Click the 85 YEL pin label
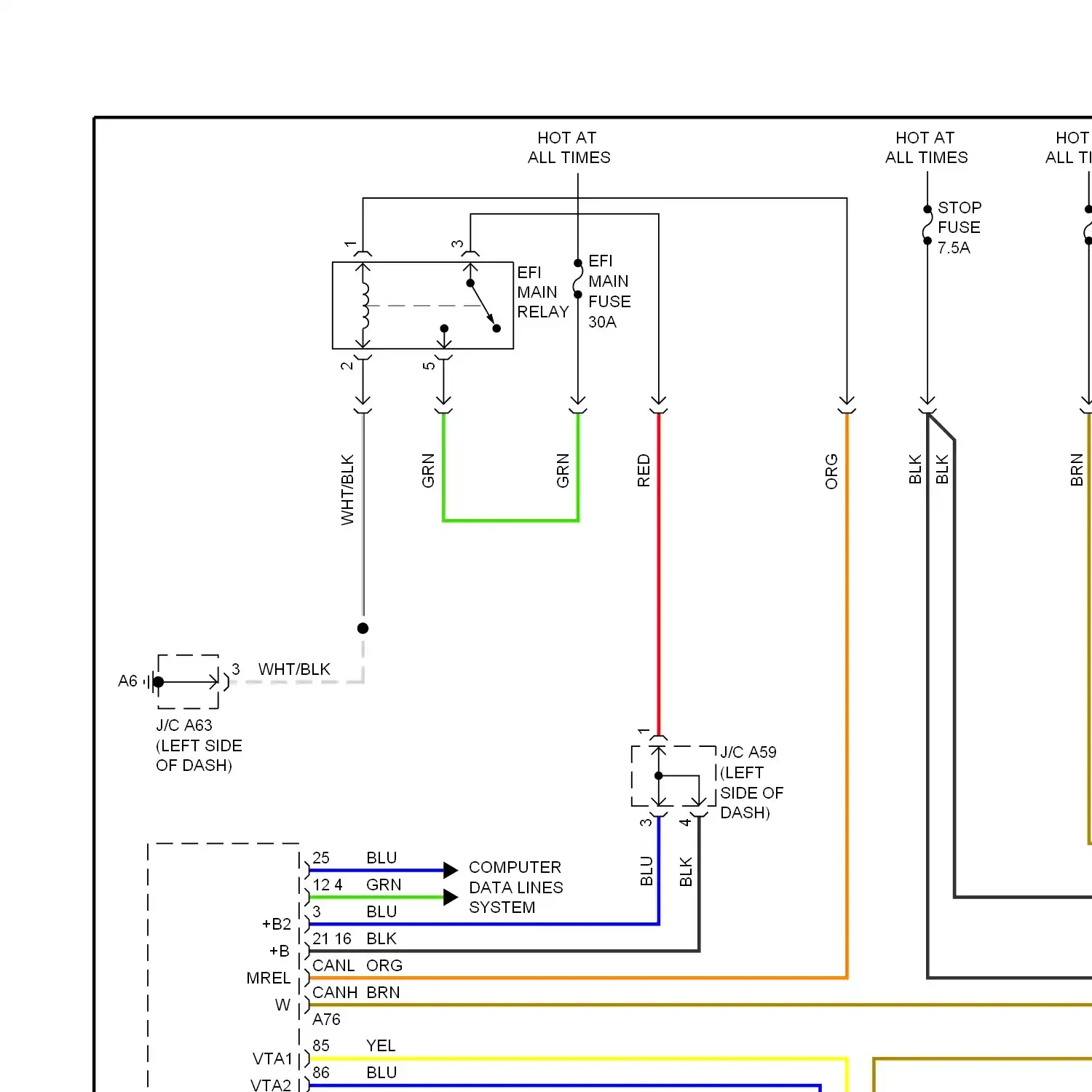The image size is (1092, 1092). pyautogui.click(x=354, y=1045)
